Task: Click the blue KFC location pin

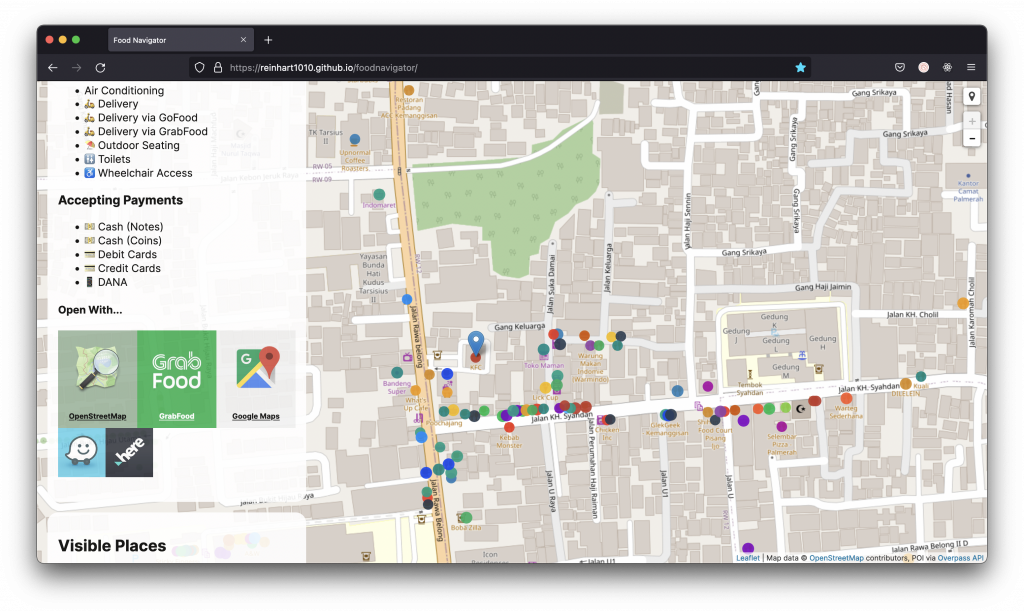Action: [x=476, y=343]
